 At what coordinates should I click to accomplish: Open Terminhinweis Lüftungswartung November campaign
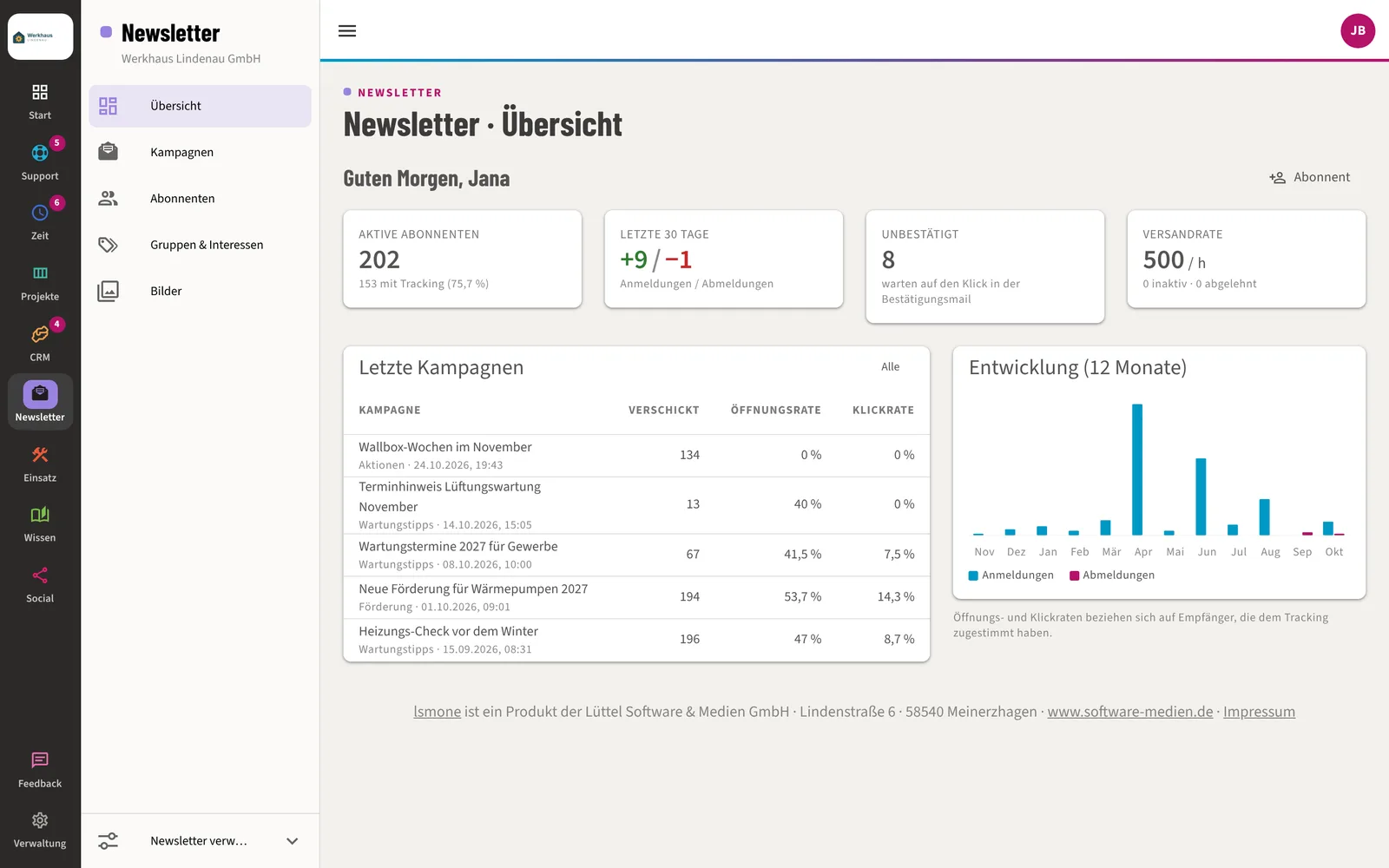tap(636, 505)
